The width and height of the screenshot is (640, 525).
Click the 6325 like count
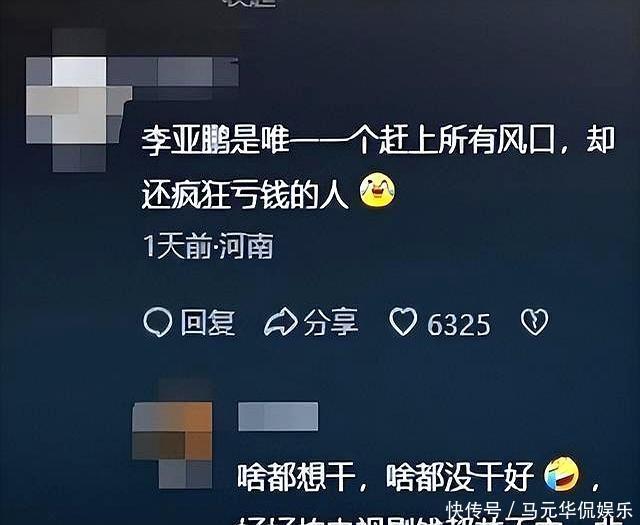pyautogui.click(x=458, y=325)
